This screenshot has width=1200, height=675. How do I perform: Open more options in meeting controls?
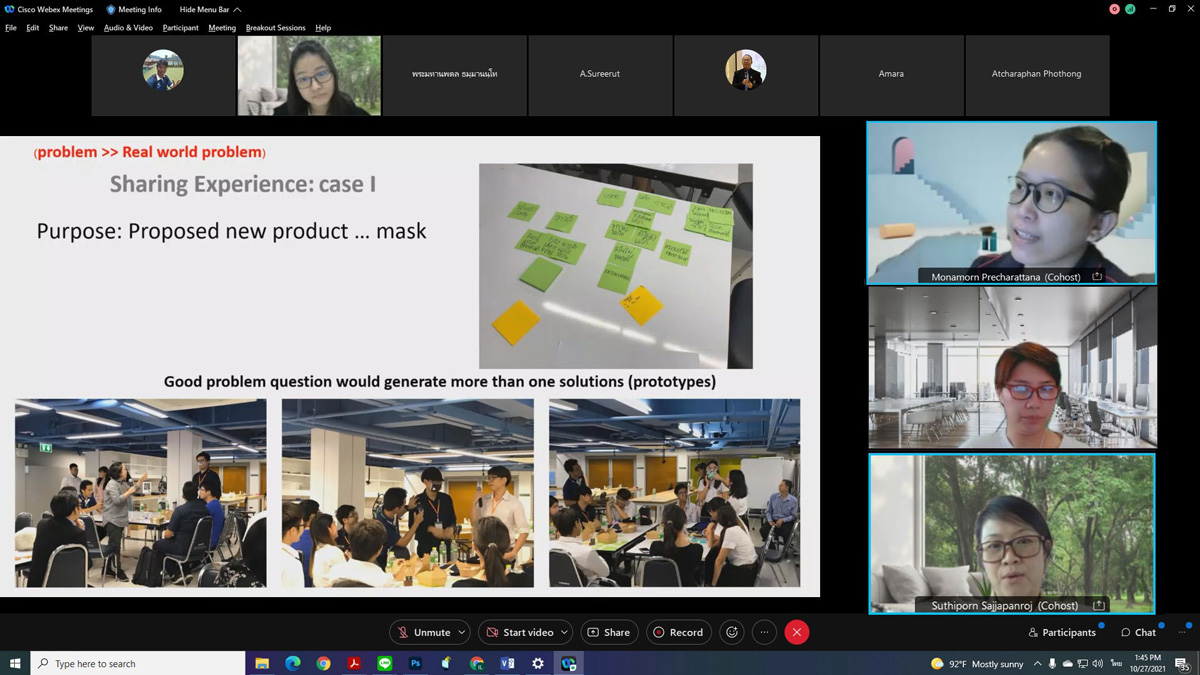pos(764,632)
